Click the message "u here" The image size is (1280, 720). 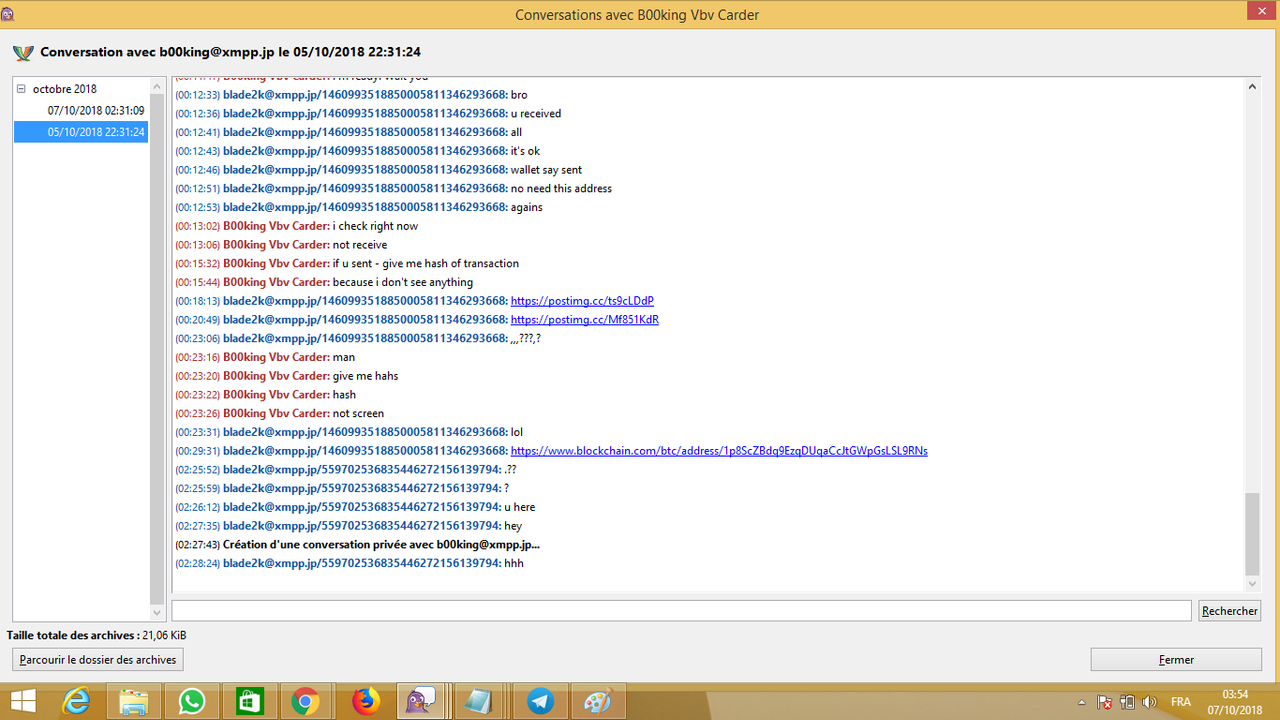(x=520, y=508)
